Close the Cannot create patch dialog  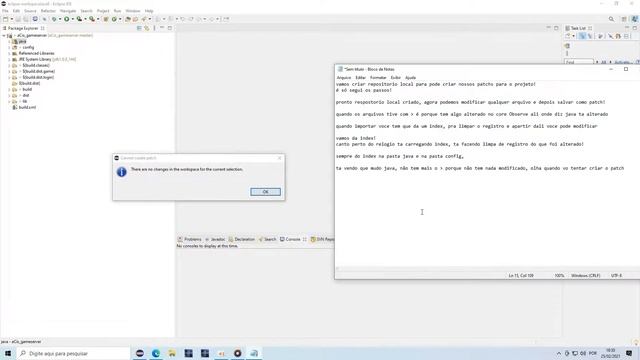point(279,158)
